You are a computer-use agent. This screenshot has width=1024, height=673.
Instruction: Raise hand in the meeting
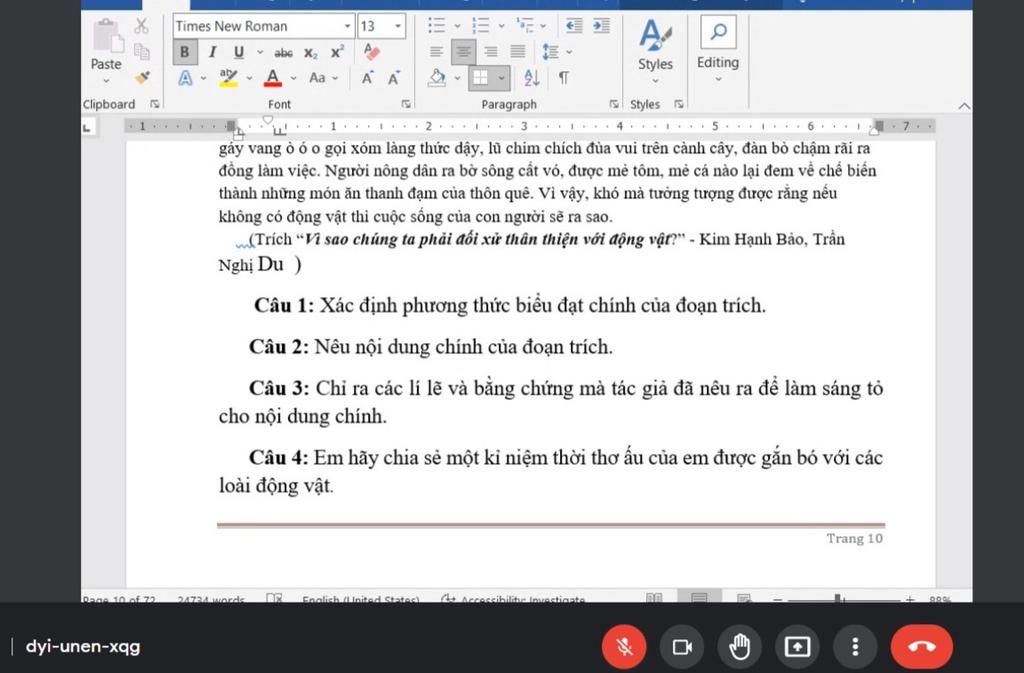click(x=739, y=647)
